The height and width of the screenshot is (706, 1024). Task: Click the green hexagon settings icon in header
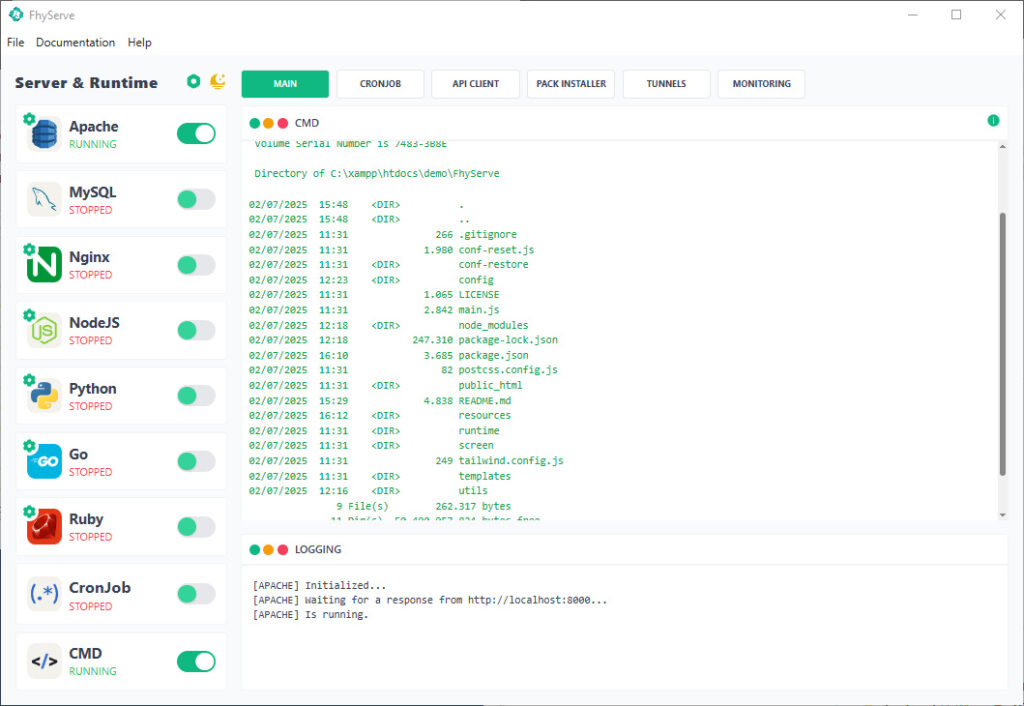(x=193, y=81)
